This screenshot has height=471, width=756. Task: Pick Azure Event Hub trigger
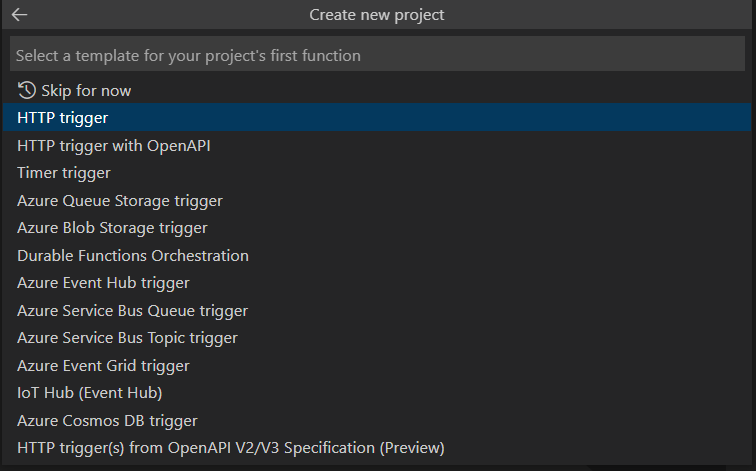coord(377,283)
